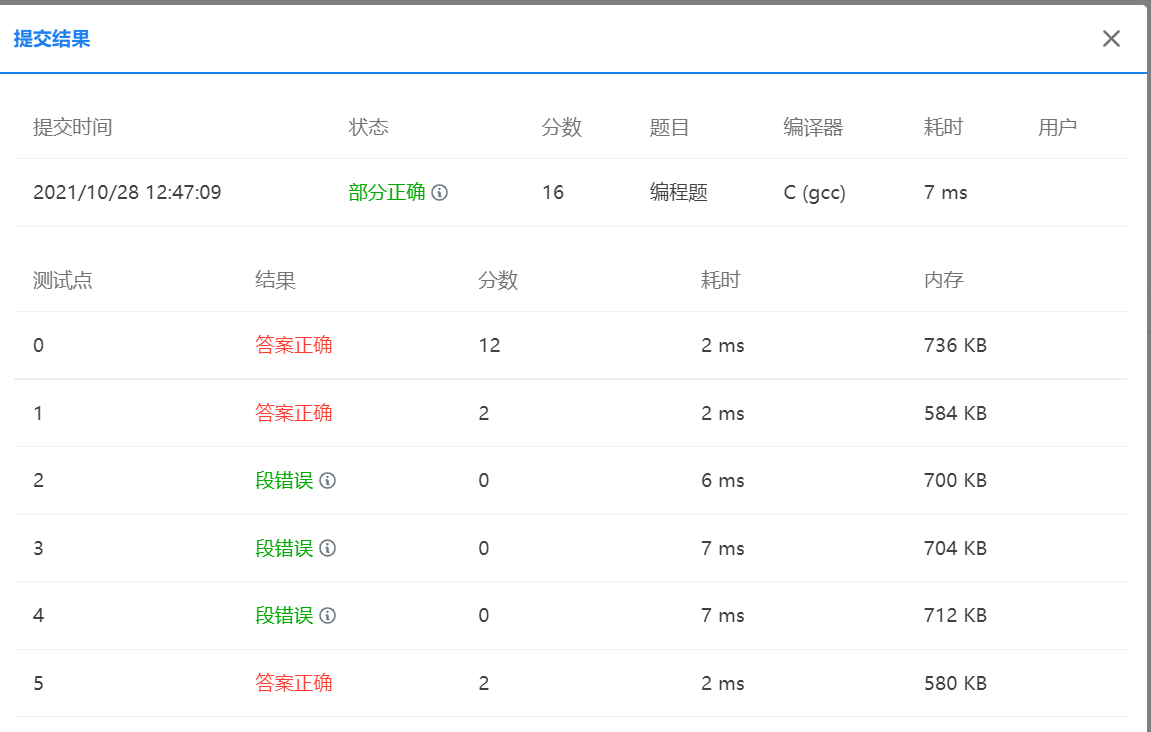Select the 段错误 result of test point 4
The height and width of the screenshot is (732, 1151).
click(x=286, y=615)
